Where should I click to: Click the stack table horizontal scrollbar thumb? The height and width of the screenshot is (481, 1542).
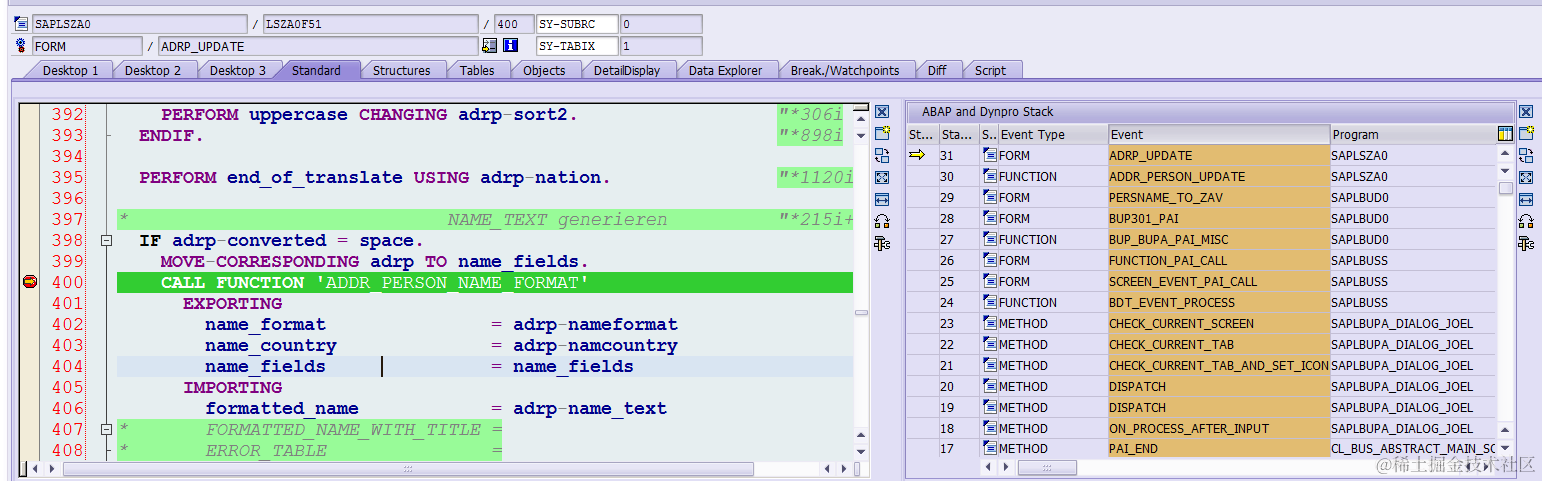[x=1047, y=467]
